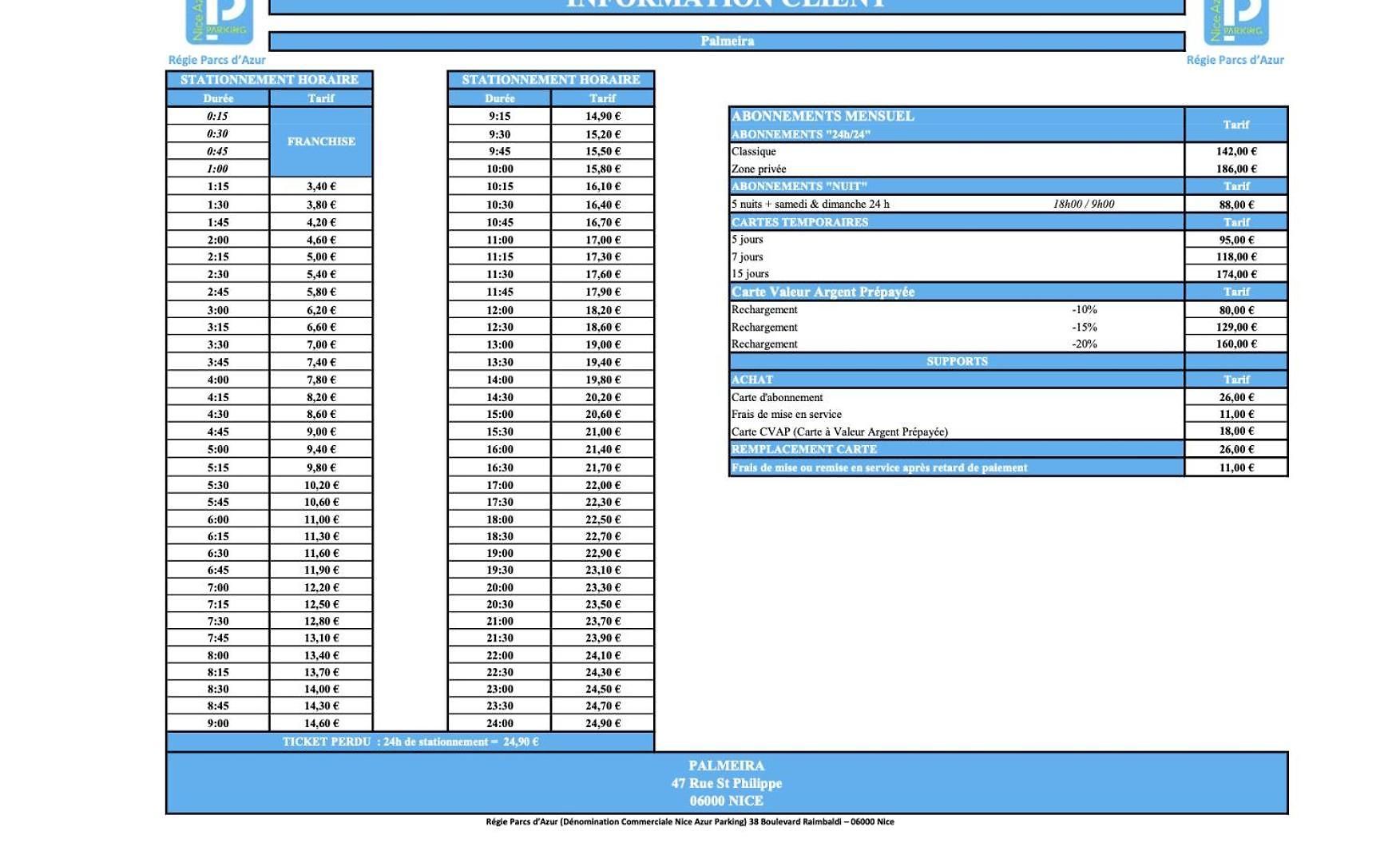Click the right Nice Azur Parking logo
The height and width of the screenshot is (863, 1400).
(1235, 22)
